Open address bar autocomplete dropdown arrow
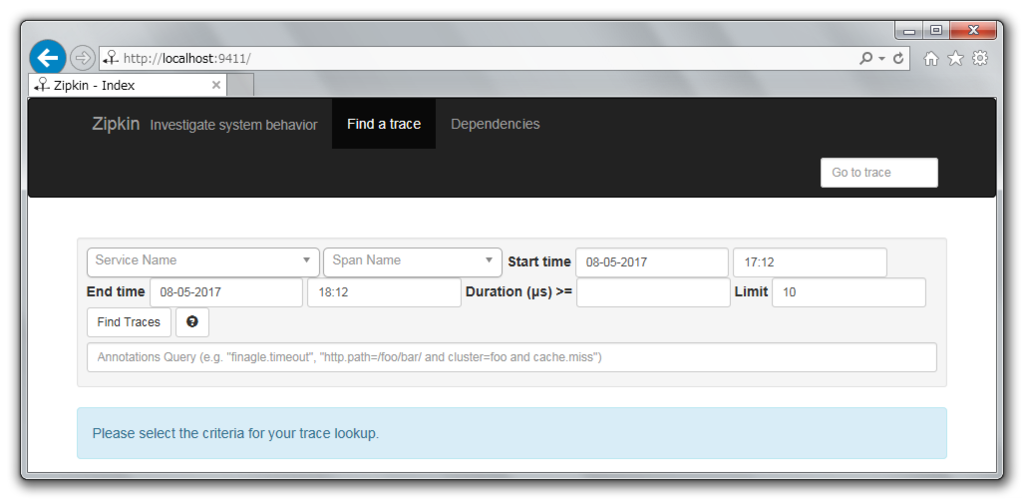1024x500 pixels. pyautogui.click(x=882, y=58)
